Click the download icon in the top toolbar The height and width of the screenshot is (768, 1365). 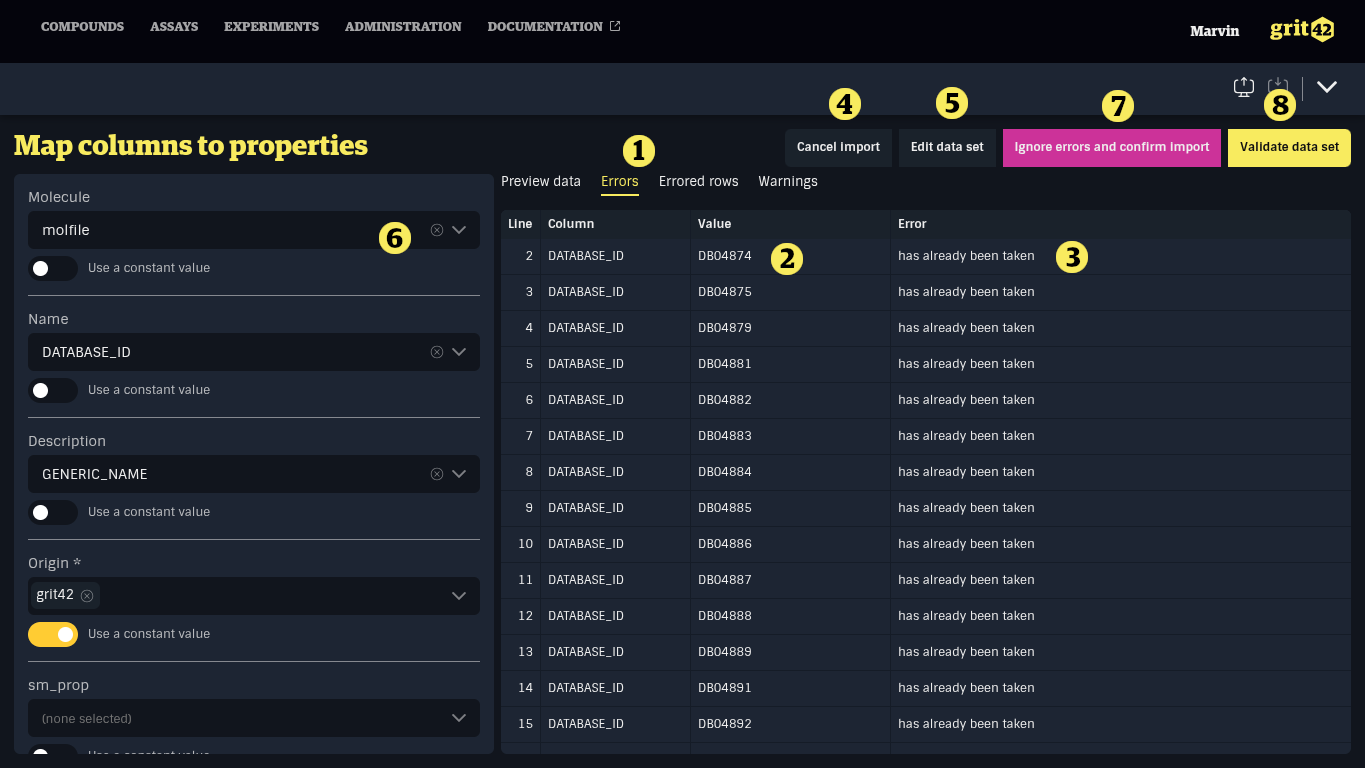click(x=1278, y=87)
